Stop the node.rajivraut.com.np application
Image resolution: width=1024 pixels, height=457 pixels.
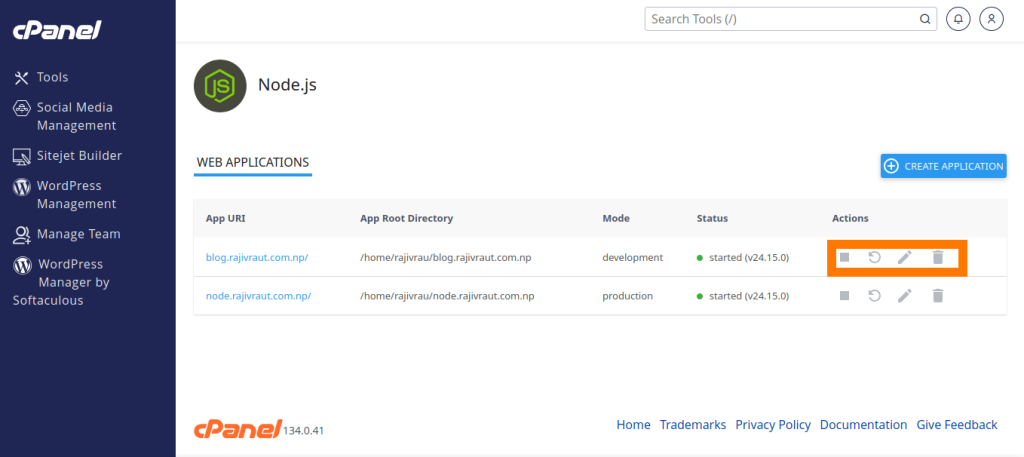pos(844,296)
